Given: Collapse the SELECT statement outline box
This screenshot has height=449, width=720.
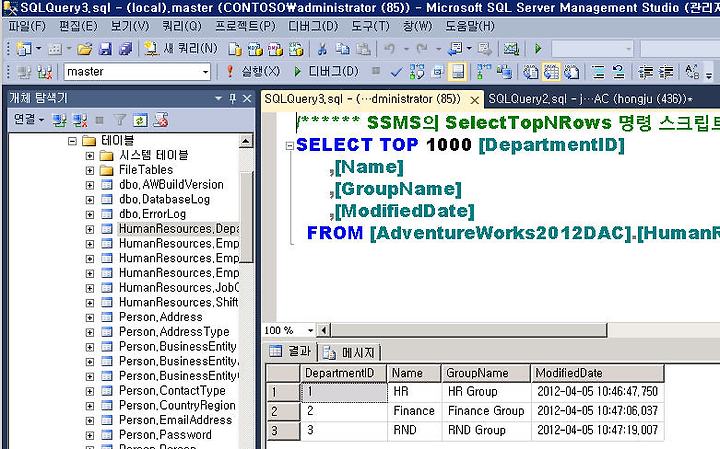Looking at the screenshot, I should click(289, 146).
